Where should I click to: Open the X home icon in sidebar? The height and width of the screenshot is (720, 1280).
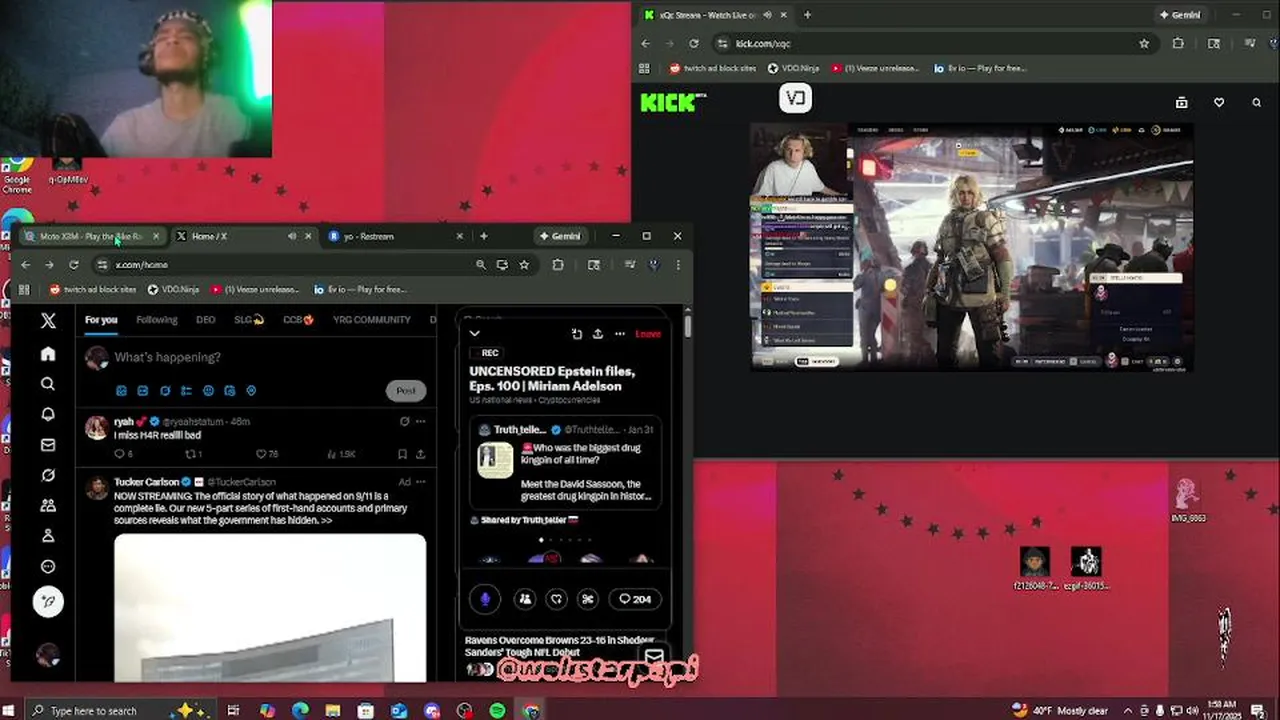(x=47, y=354)
